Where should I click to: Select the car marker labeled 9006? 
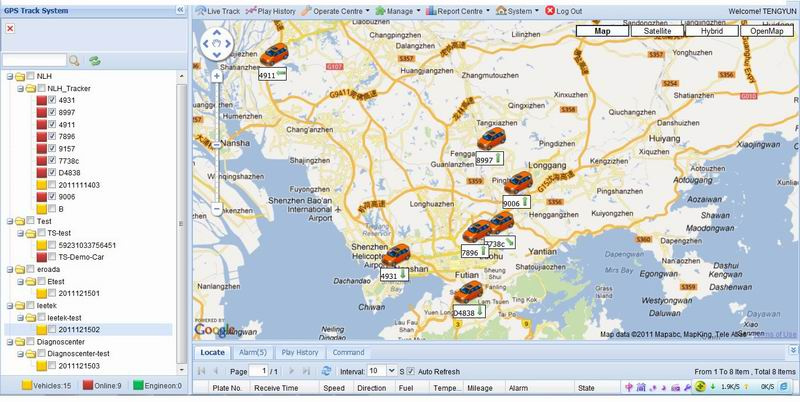(x=518, y=182)
